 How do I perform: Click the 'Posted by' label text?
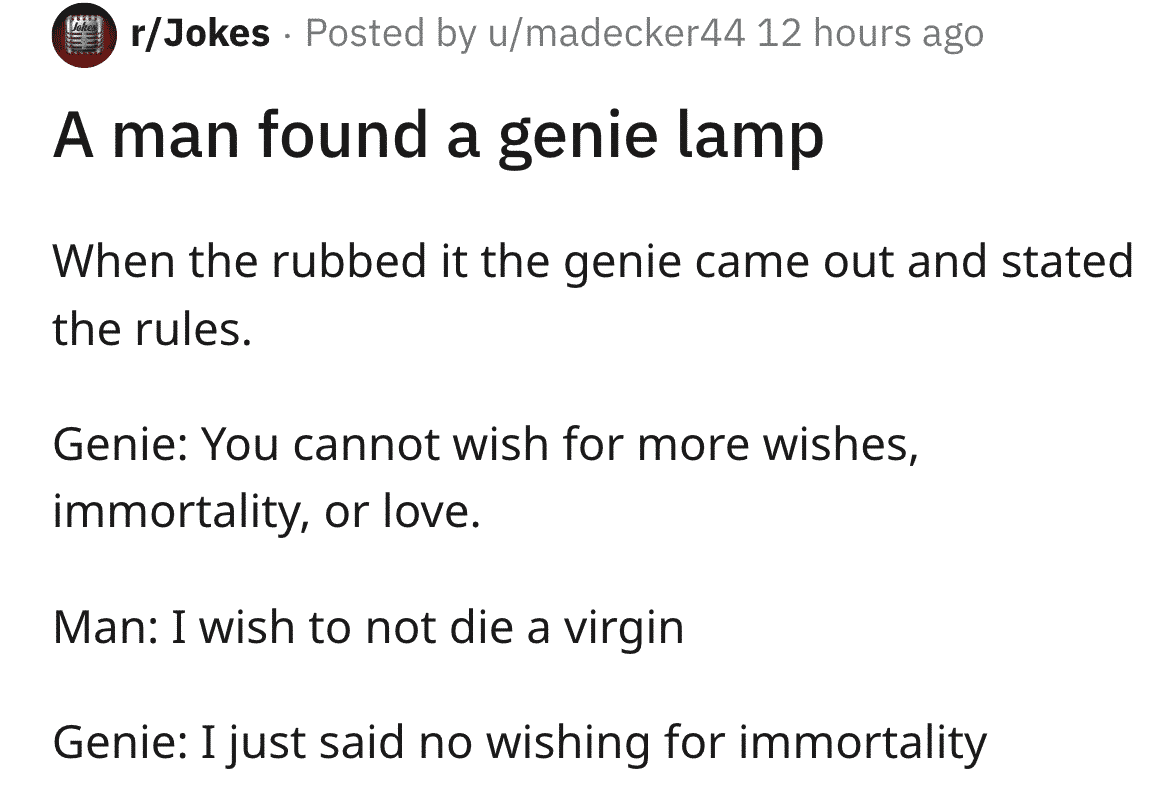389,34
